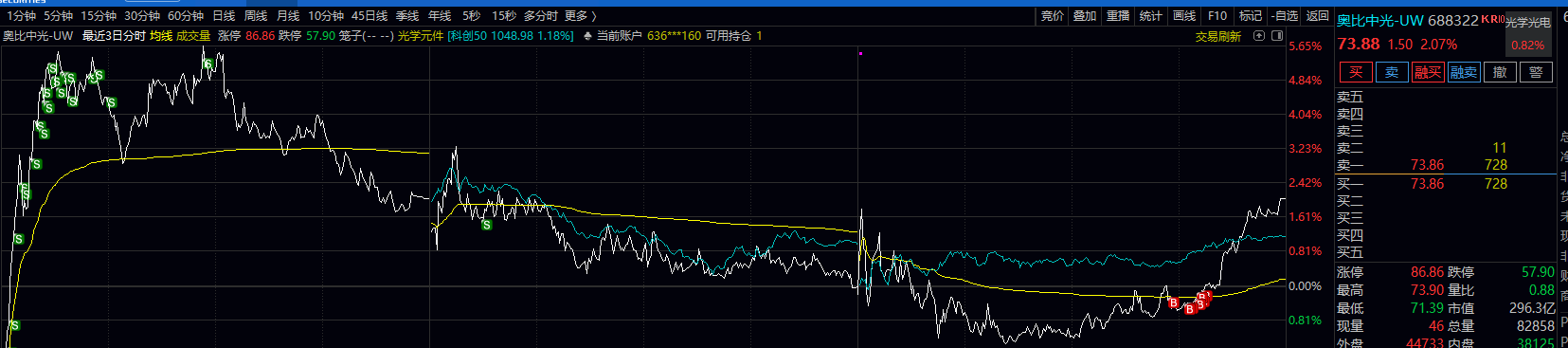
Task: Toggle 均线 average line display
Action: 161,36
